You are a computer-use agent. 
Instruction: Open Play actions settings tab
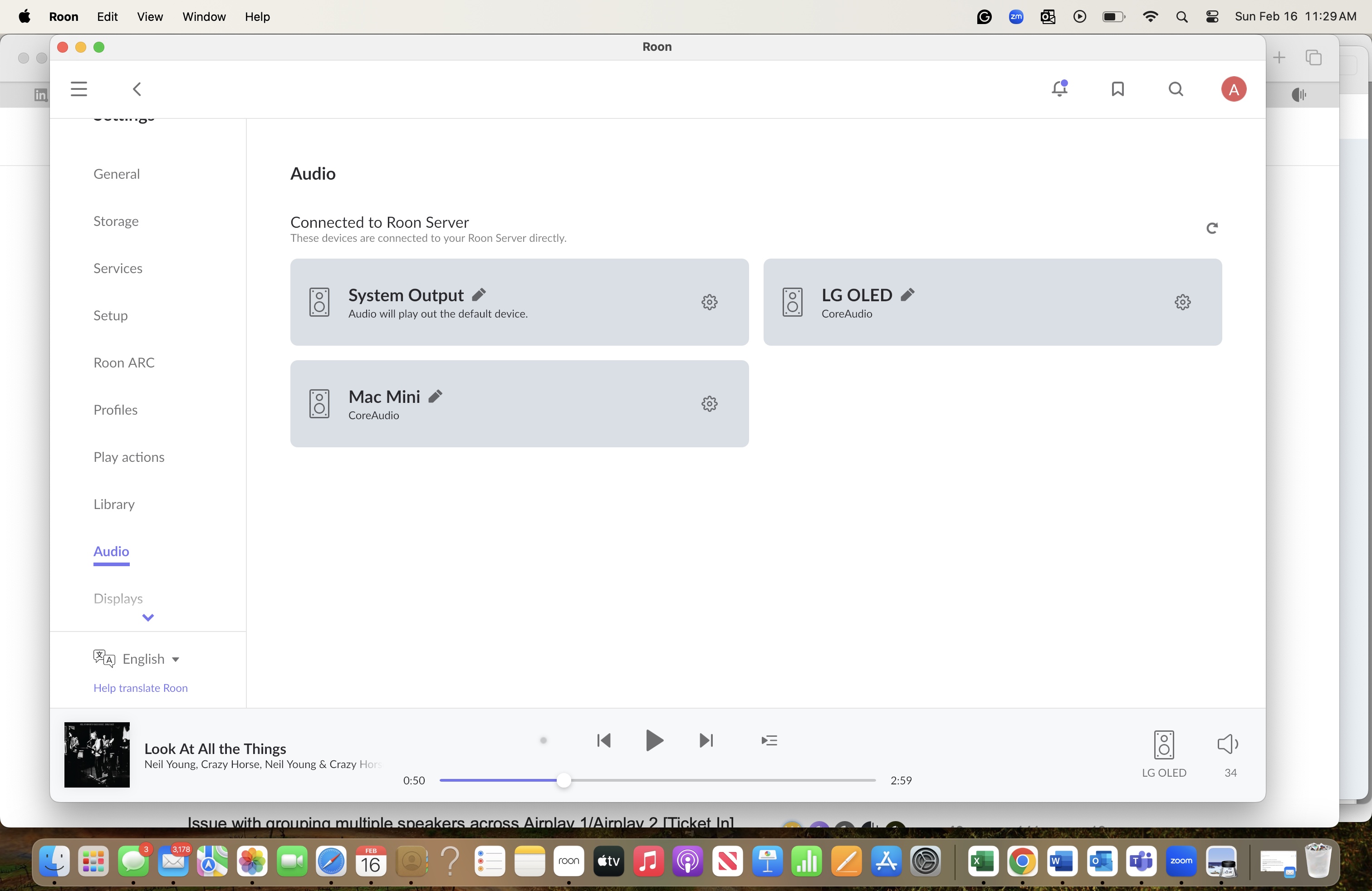coord(128,457)
